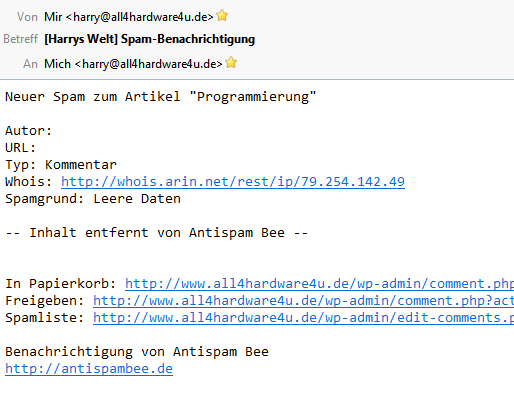Click the 'An' header label
Screen dimensions: 514x402
pyautogui.click(x=30, y=64)
